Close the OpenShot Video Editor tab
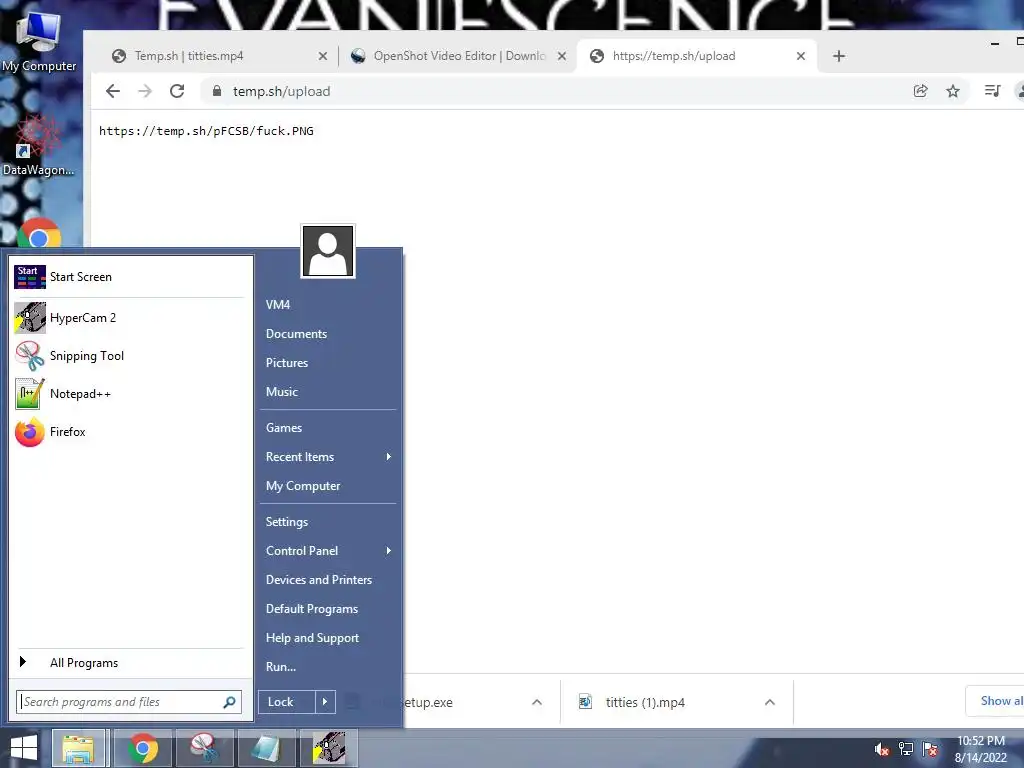The width and height of the screenshot is (1024, 768). pyautogui.click(x=562, y=56)
